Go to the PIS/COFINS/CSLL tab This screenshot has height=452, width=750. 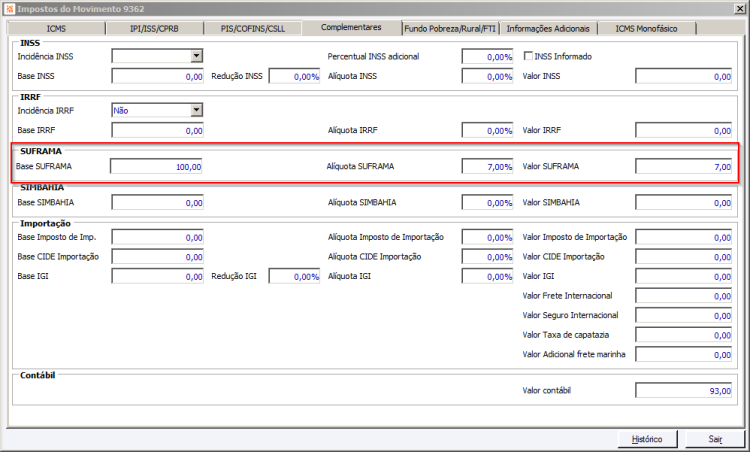click(253, 29)
